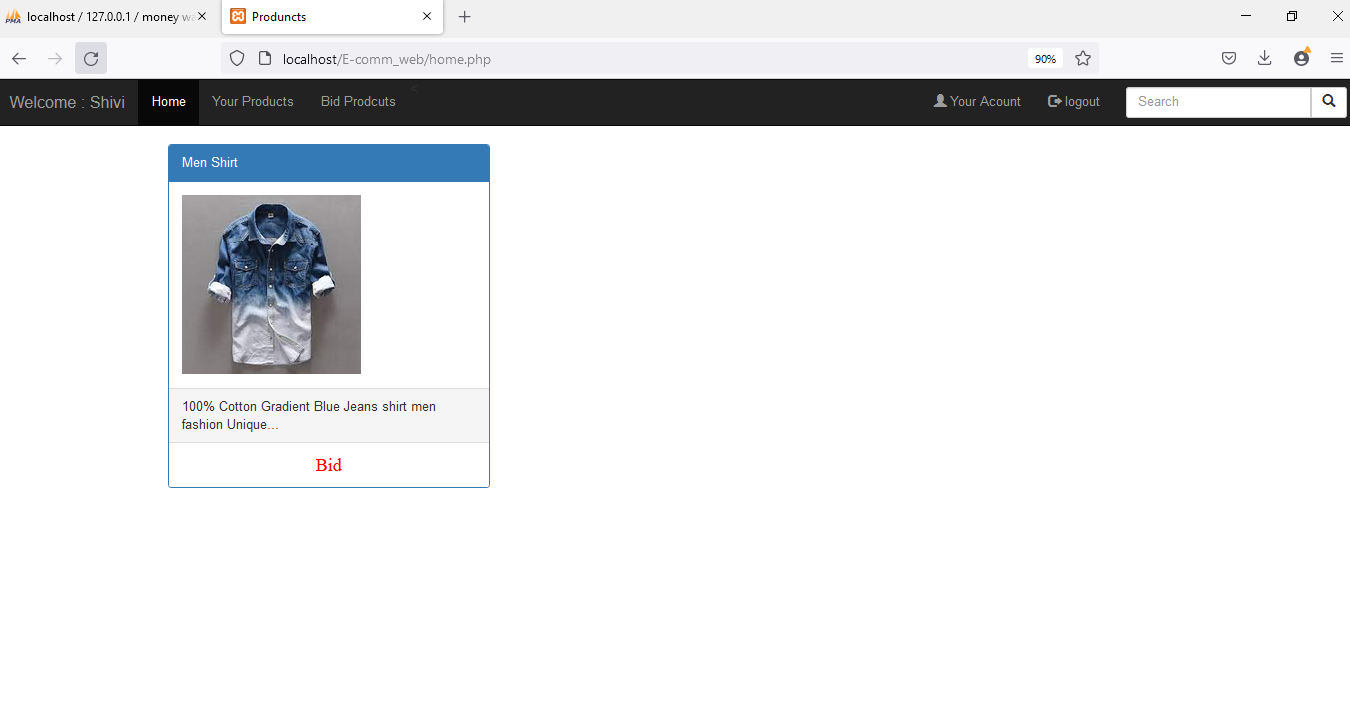Switch to the localhost phpMyAdmin tab
Screen dimensions: 1350x704
coord(110,17)
